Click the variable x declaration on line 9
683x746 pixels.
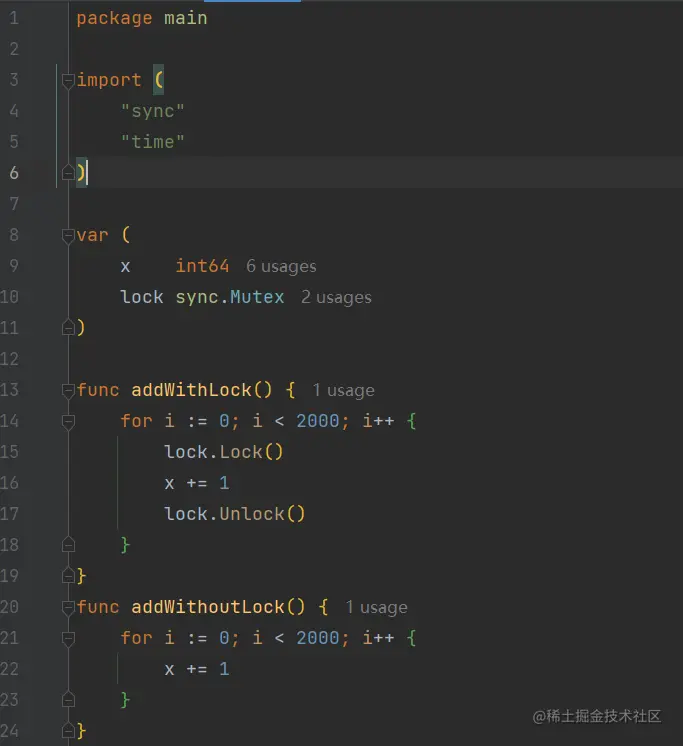126,267
